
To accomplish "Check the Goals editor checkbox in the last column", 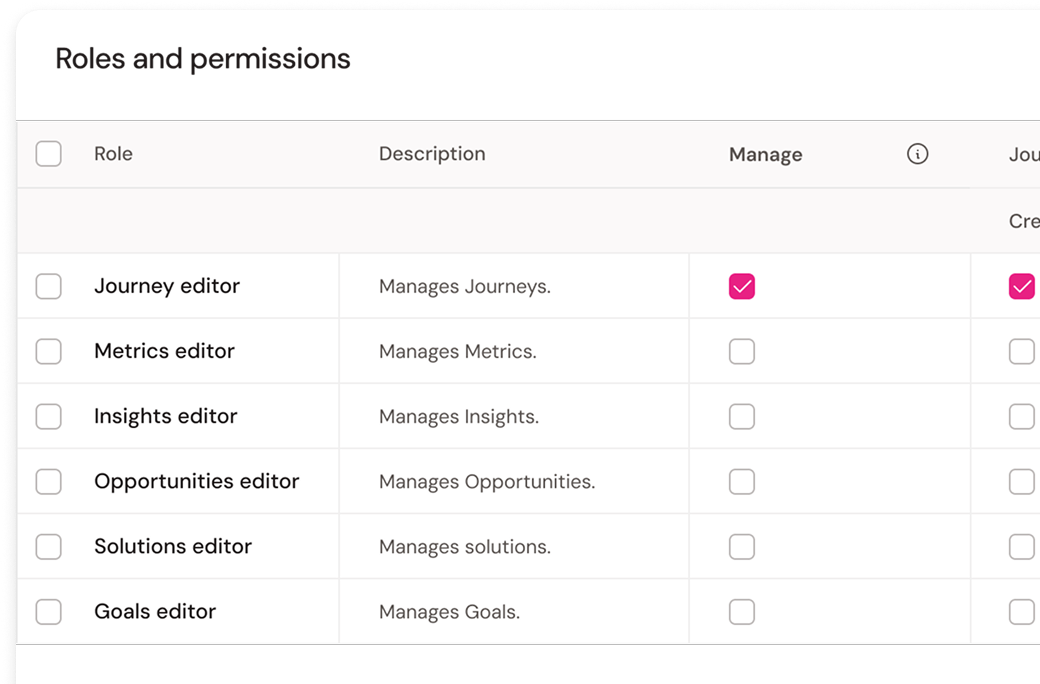I will click(1021, 612).
